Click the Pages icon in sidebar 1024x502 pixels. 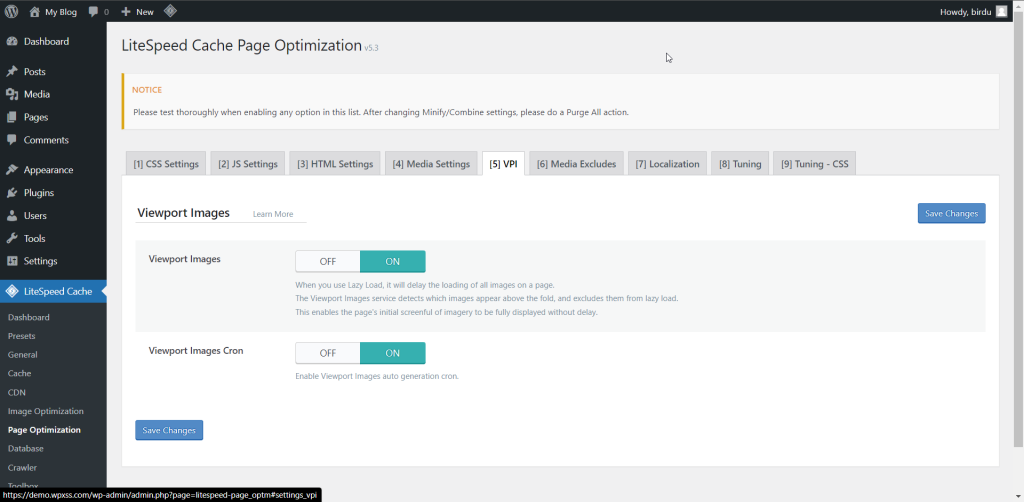coord(12,117)
